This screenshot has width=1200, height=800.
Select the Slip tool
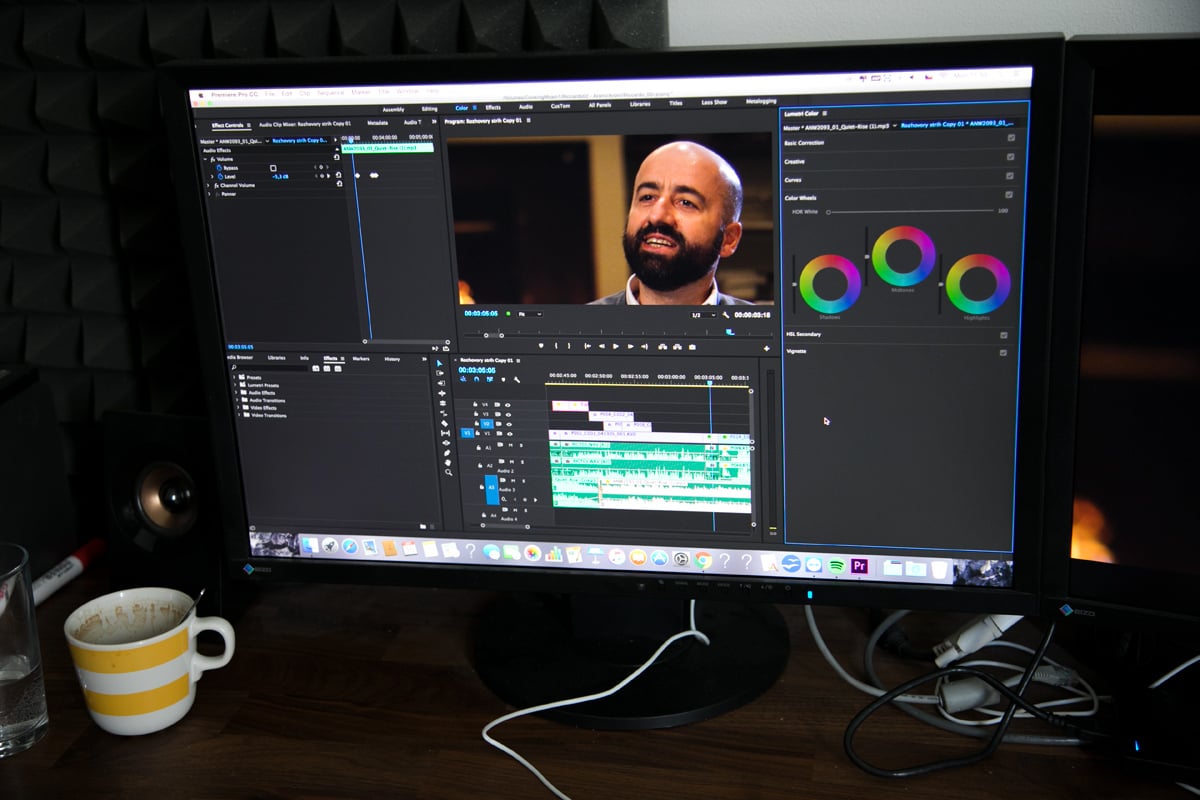pos(446,433)
